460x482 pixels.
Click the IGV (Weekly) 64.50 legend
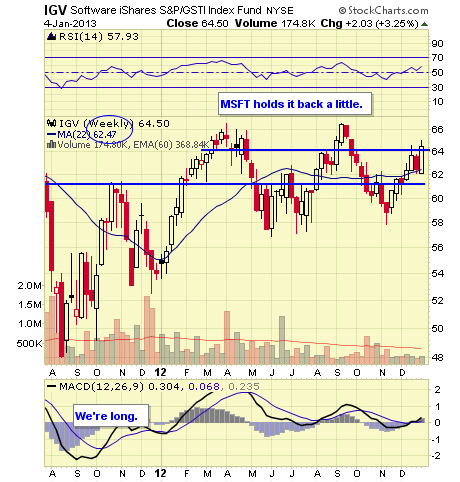(114, 123)
